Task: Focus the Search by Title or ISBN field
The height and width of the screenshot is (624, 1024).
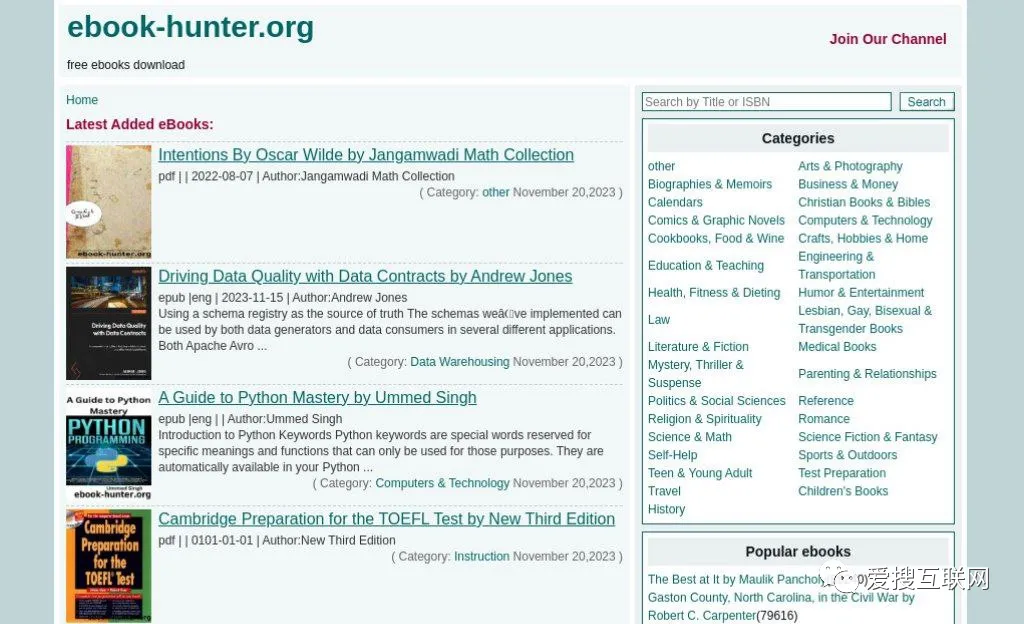Action: pos(767,102)
